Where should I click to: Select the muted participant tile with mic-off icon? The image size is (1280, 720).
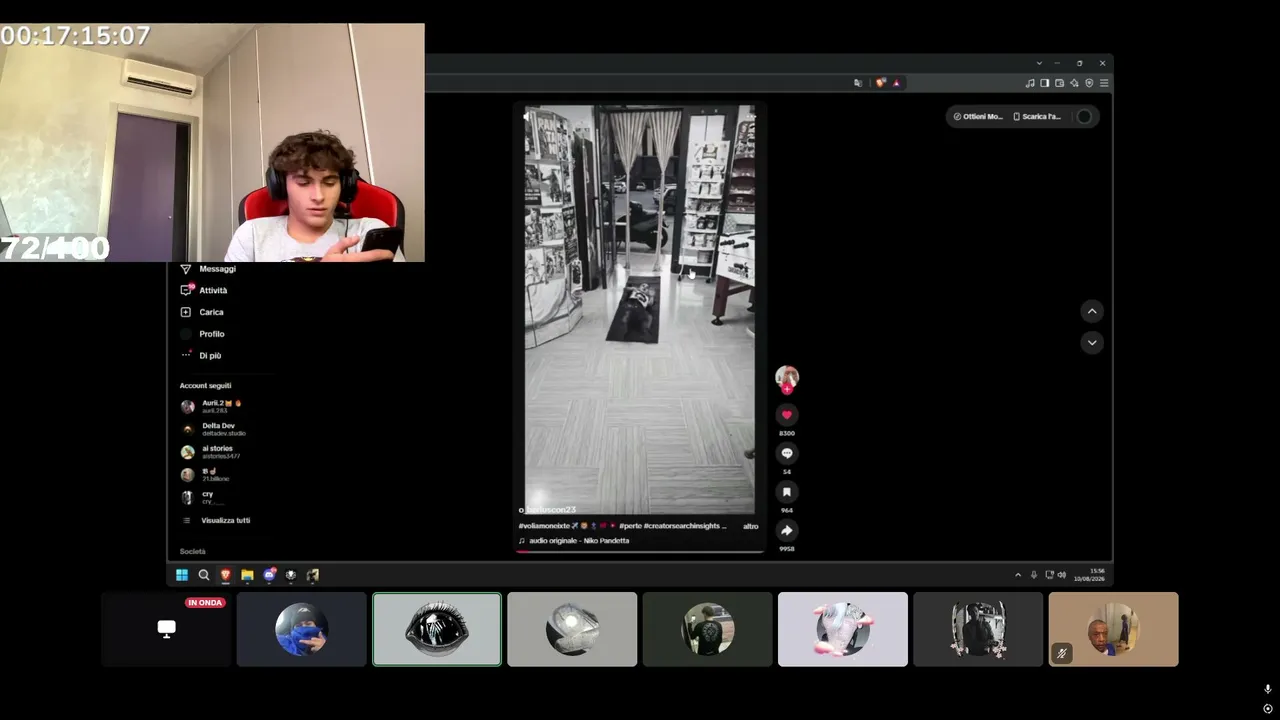pos(1113,629)
